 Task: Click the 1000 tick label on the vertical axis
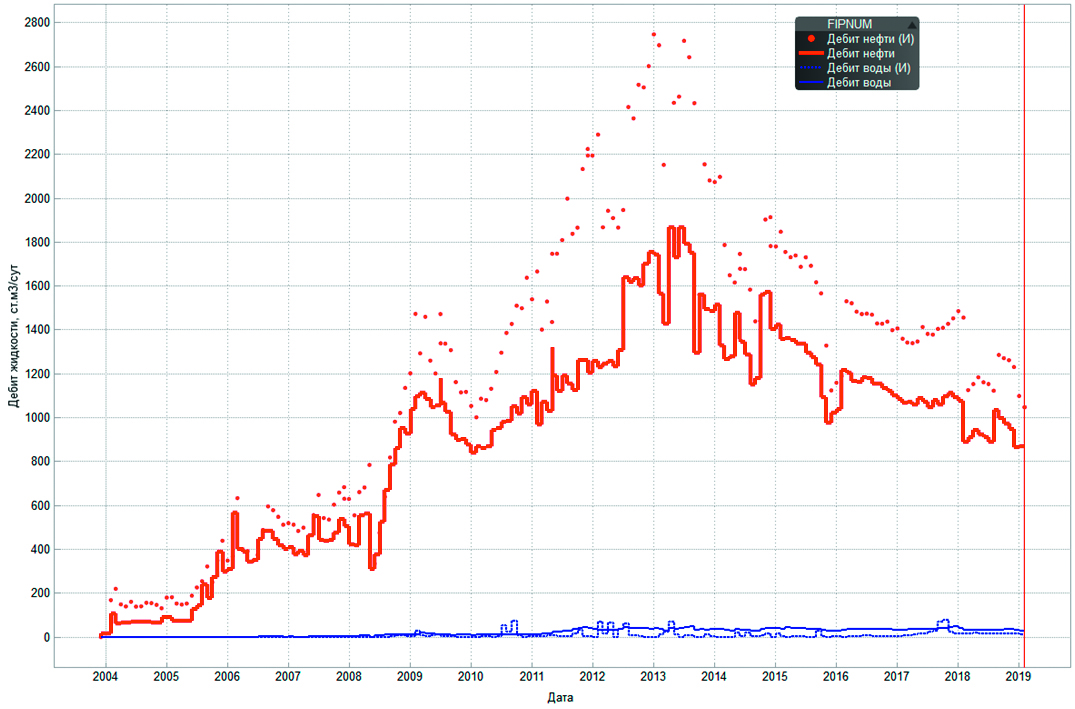click(37, 417)
